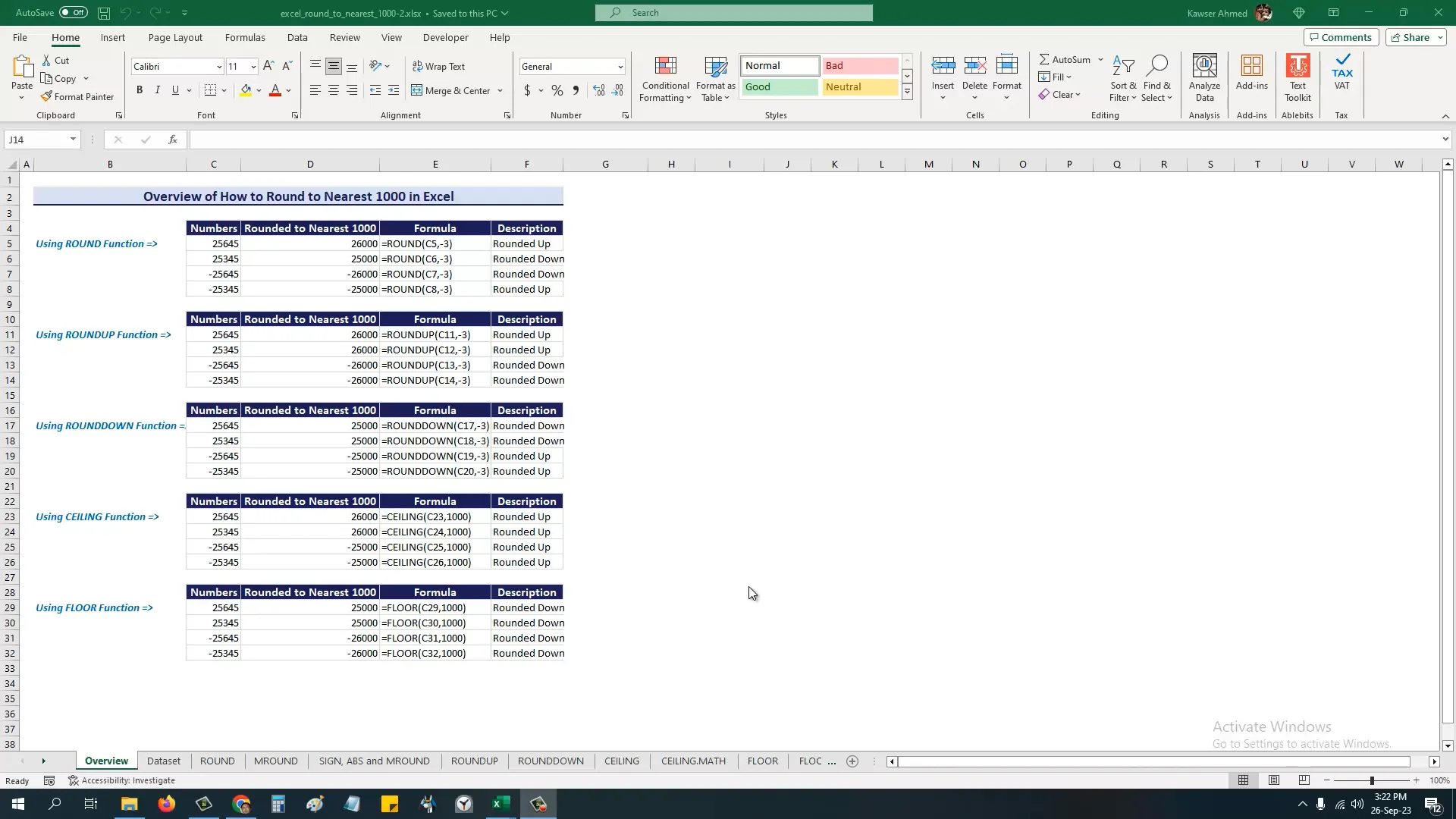
Task: Open the CEILING worksheet tab
Action: click(x=621, y=761)
